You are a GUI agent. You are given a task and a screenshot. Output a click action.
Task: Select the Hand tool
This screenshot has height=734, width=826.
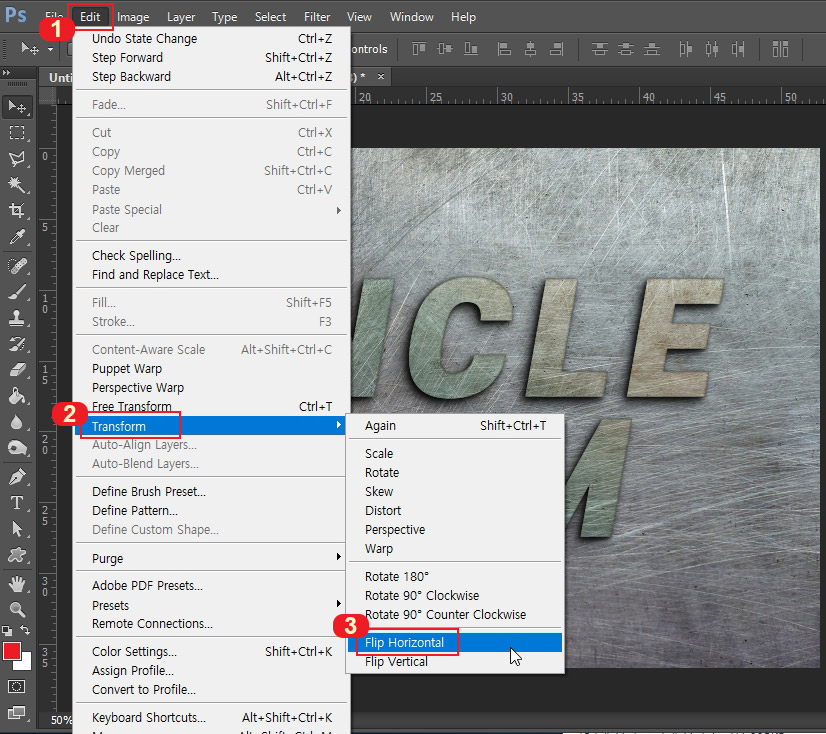point(17,584)
